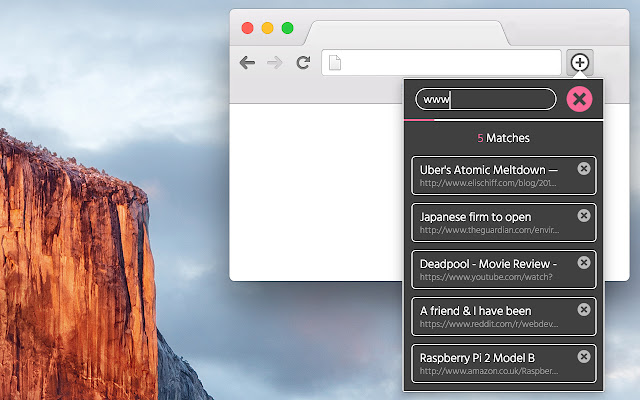
Task: Remove the 'Uber's Atomic Meltdown' entry
Action: (x=584, y=169)
